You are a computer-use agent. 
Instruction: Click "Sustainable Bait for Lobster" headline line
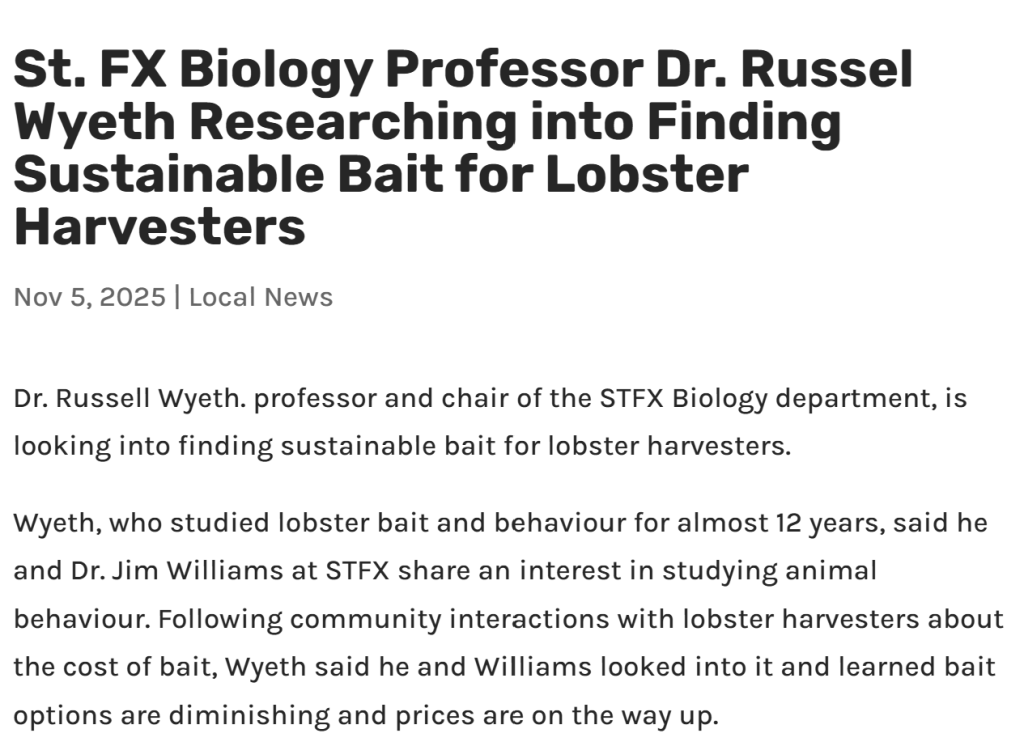(x=380, y=174)
